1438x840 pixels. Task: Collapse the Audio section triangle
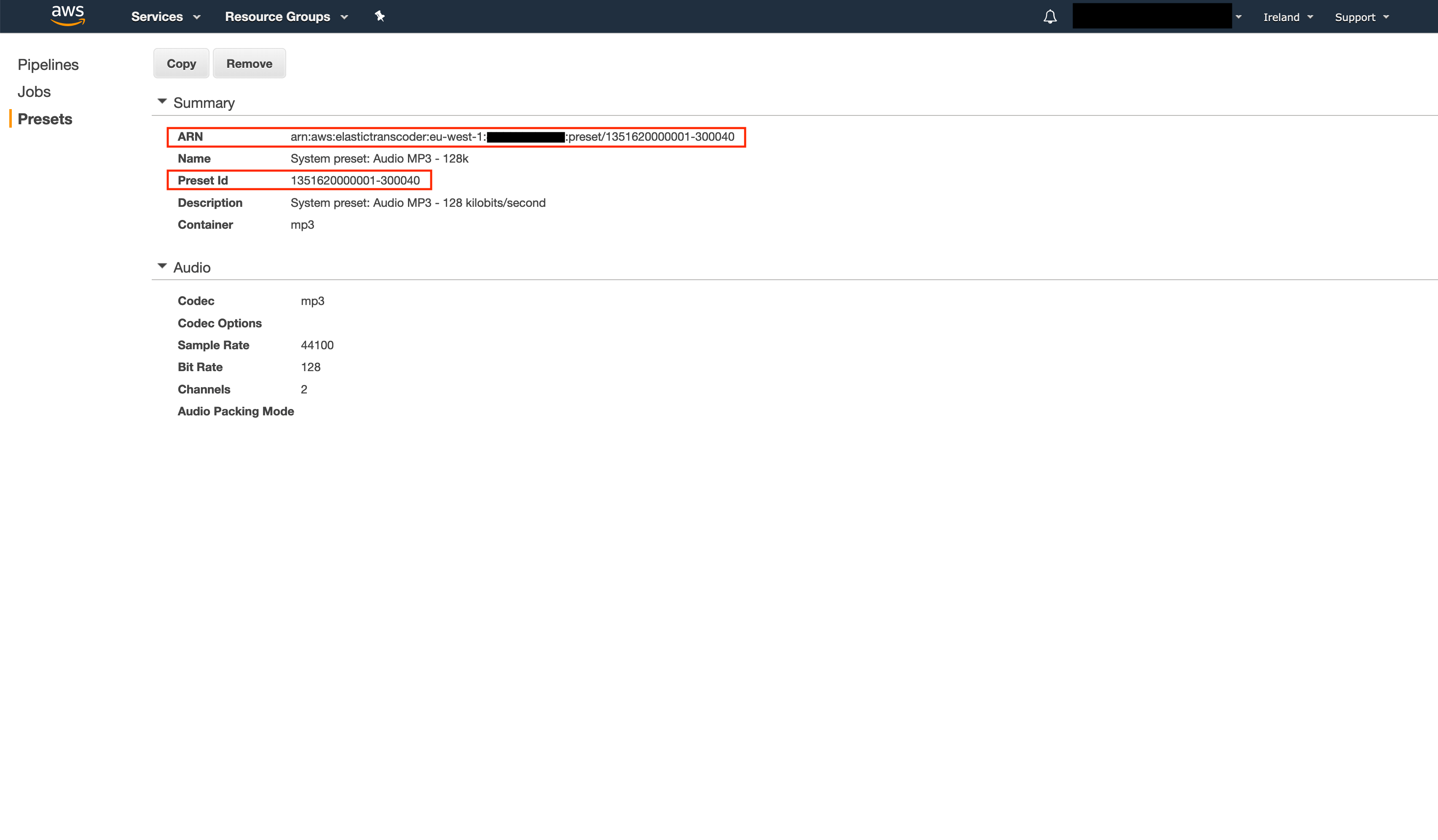162,266
